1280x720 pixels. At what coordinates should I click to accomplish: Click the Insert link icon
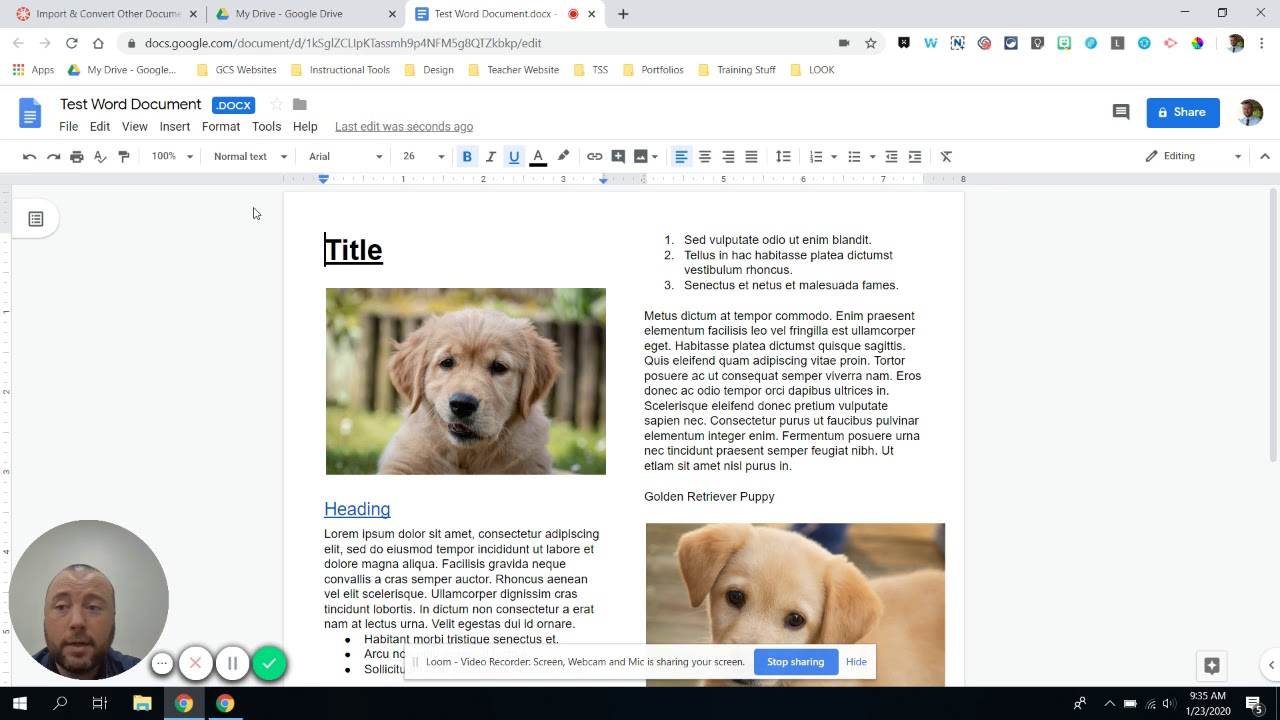pyautogui.click(x=594, y=156)
